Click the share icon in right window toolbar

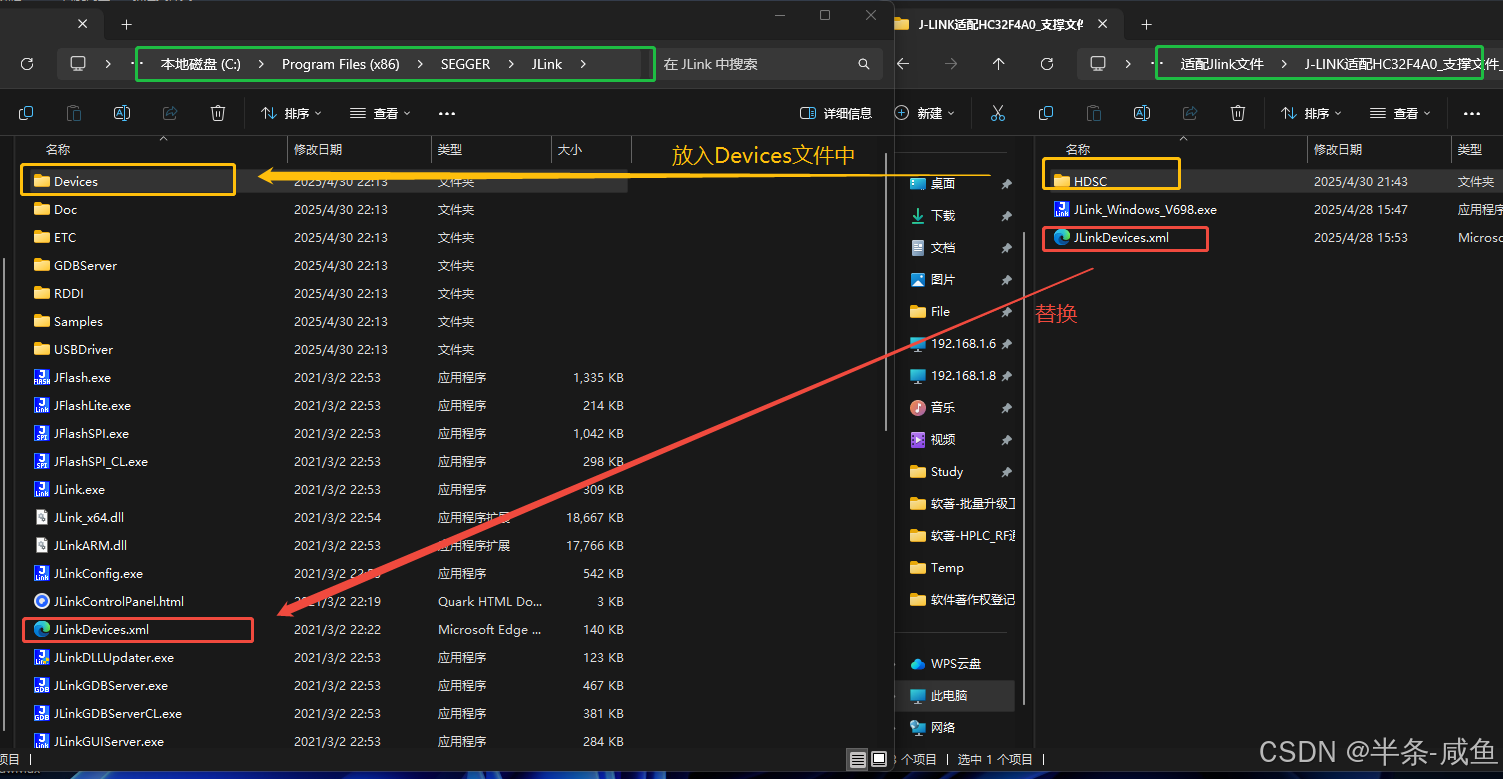[x=1190, y=113]
